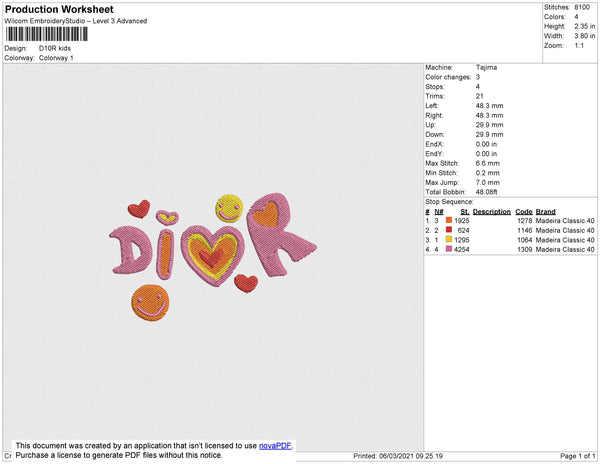This screenshot has height=464, width=600.
Task: Select the 'Color changes:' value '3'
Action: coord(478,77)
